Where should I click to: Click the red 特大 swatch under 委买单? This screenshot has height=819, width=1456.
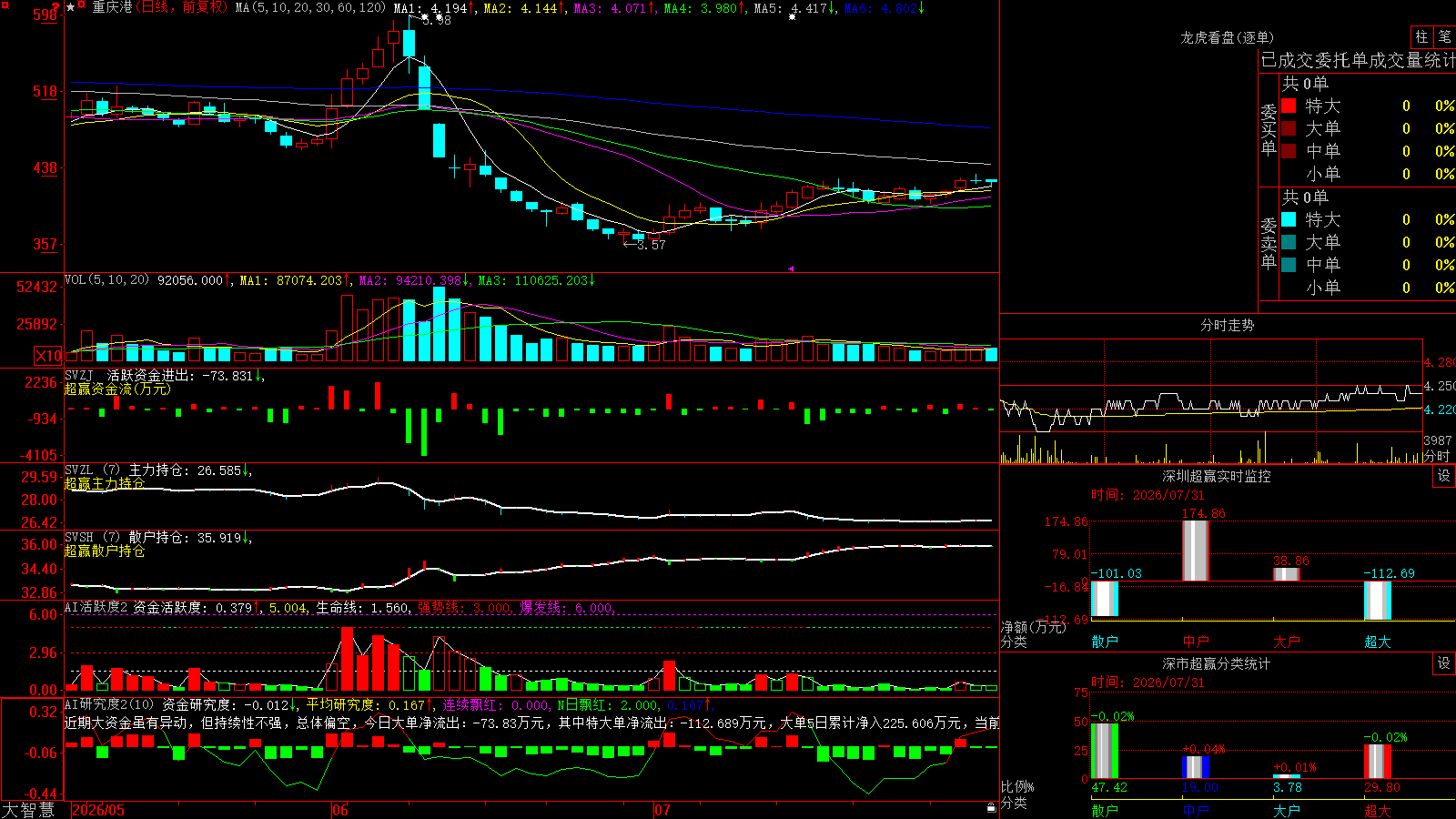click(1289, 106)
